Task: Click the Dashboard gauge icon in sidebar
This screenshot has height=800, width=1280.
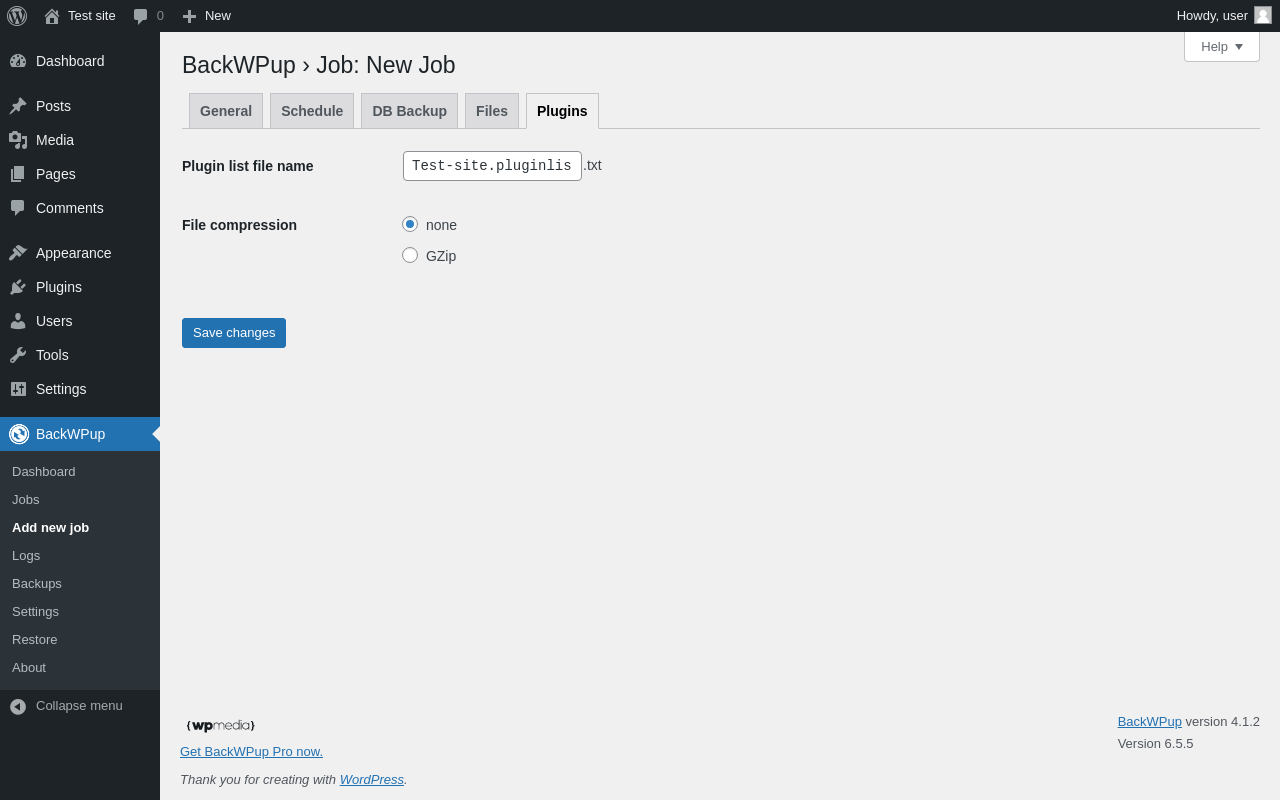Action: coord(18,61)
